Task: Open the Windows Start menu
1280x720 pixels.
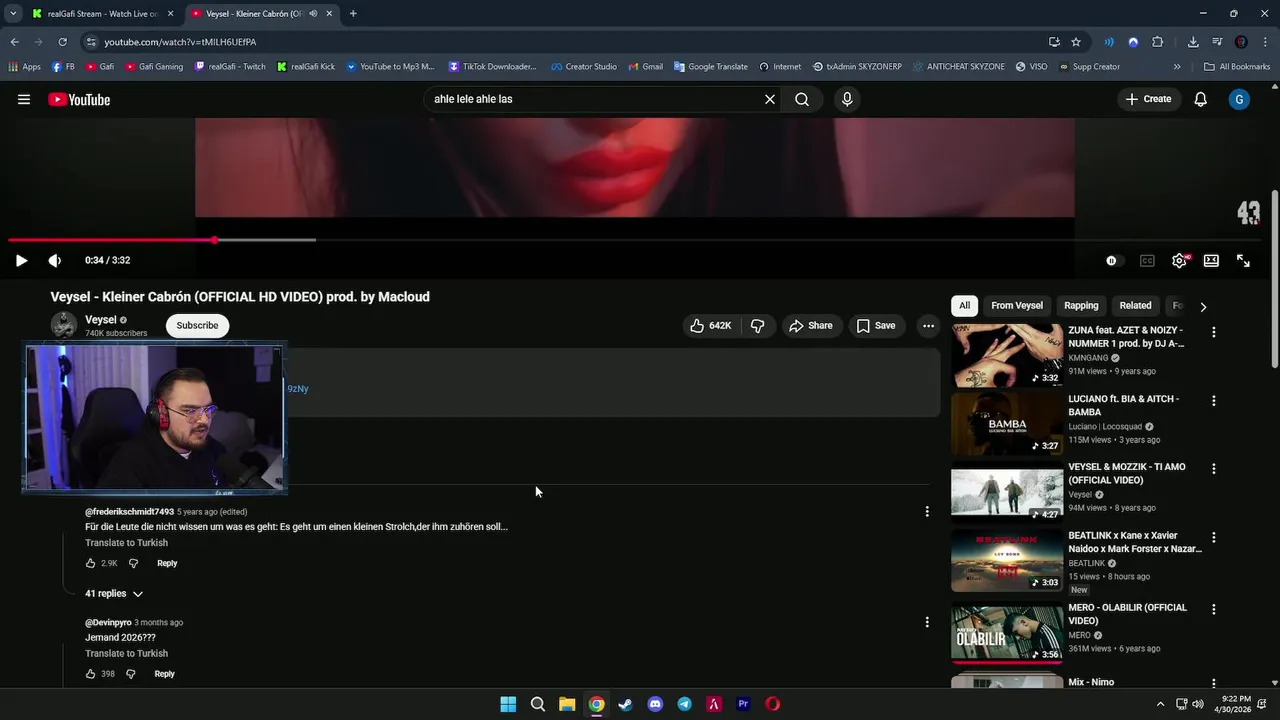Action: [x=508, y=704]
